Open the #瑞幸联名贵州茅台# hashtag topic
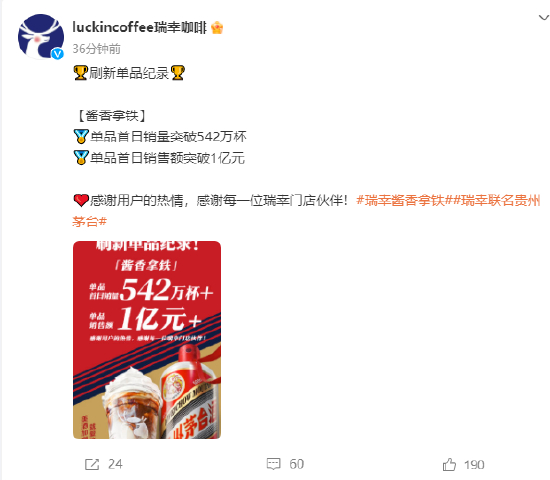550x480 pixels. [x=306, y=211]
